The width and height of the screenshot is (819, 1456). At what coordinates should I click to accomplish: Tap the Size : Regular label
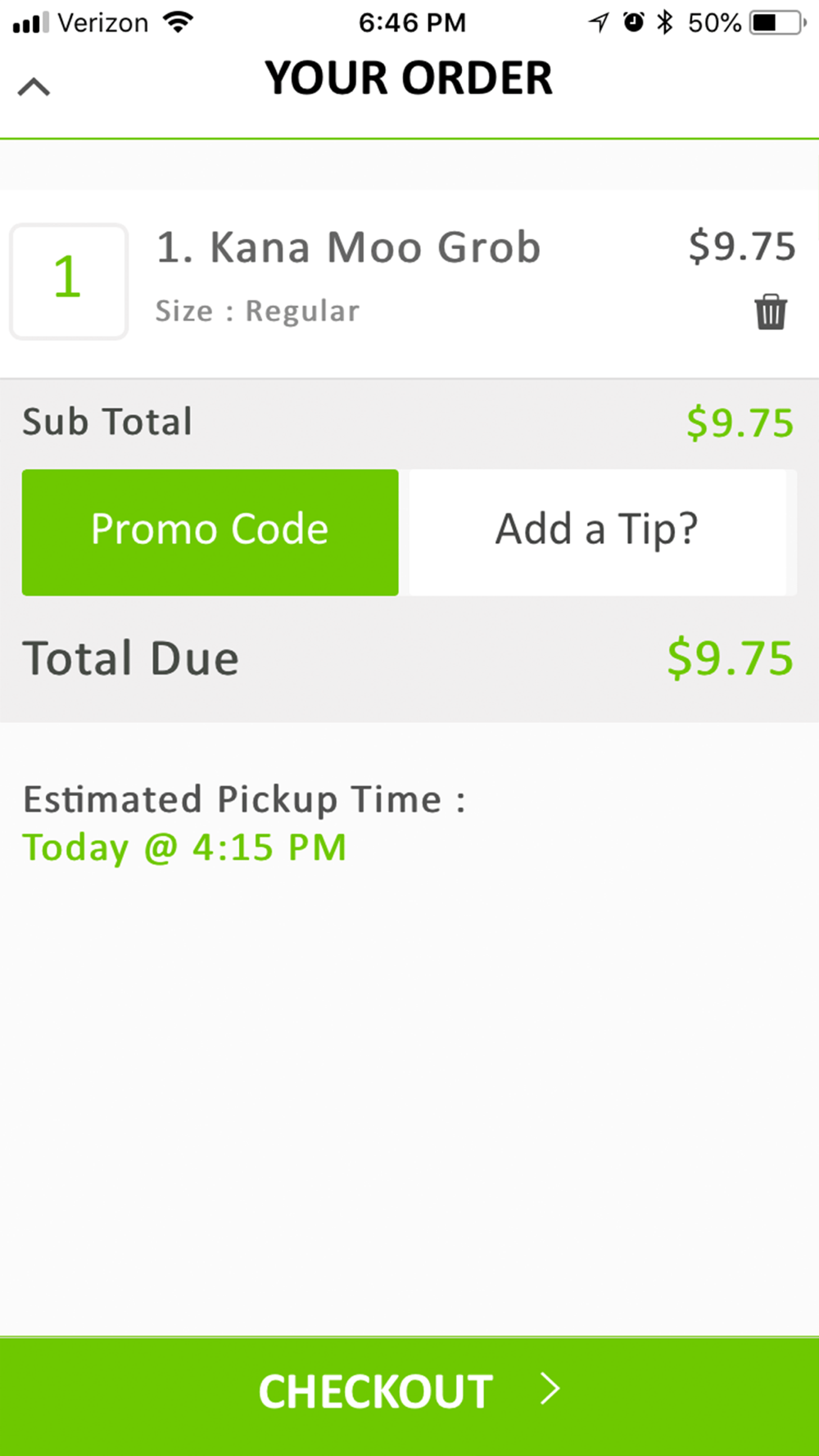[257, 311]
